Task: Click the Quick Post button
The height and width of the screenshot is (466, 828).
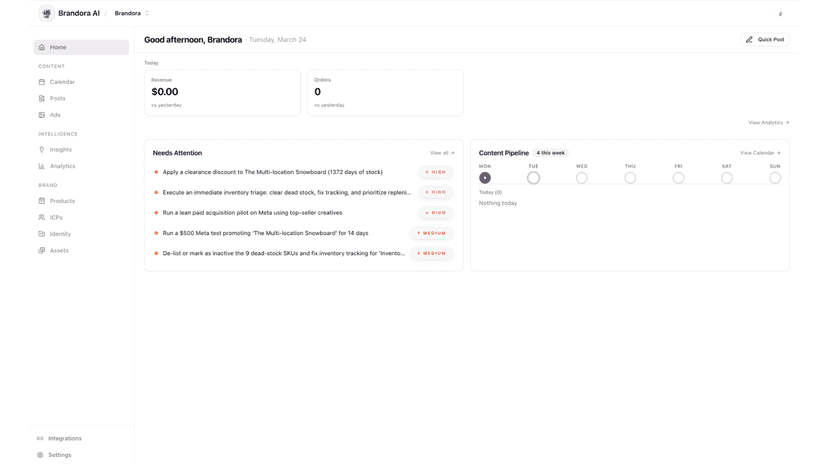Action: pyautogui.click(x=765, y=40)
